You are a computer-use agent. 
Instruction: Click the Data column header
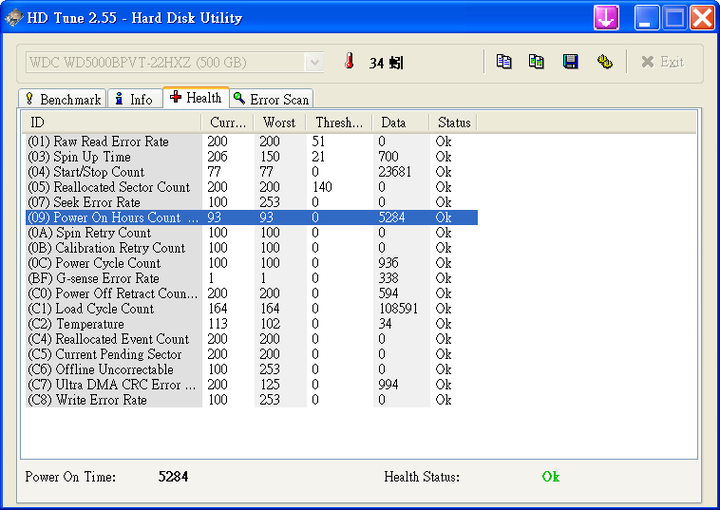(x=400, y=123)
